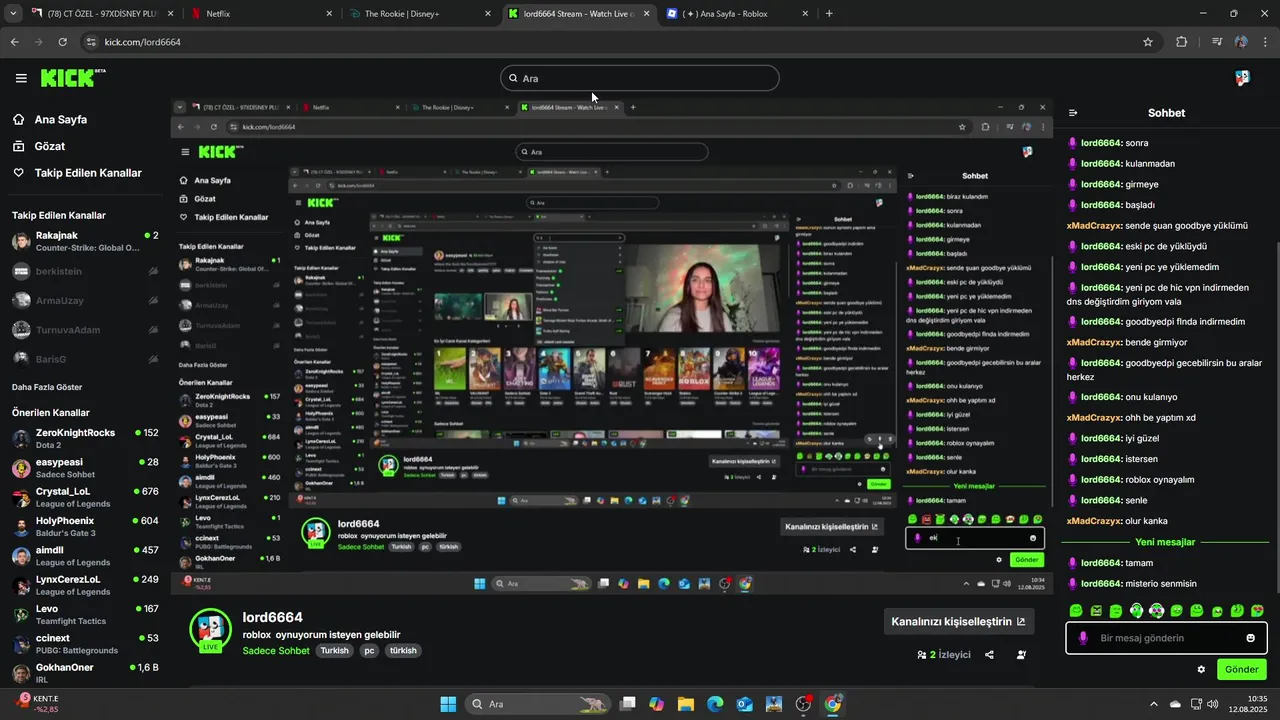This screenshot has height=720, width=1280.
Task: Select the Turkish tag
Action: (335, 650)
